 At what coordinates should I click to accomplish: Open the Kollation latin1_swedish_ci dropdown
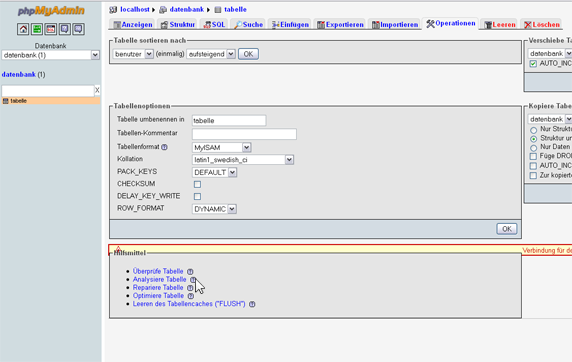pos(243,159)
